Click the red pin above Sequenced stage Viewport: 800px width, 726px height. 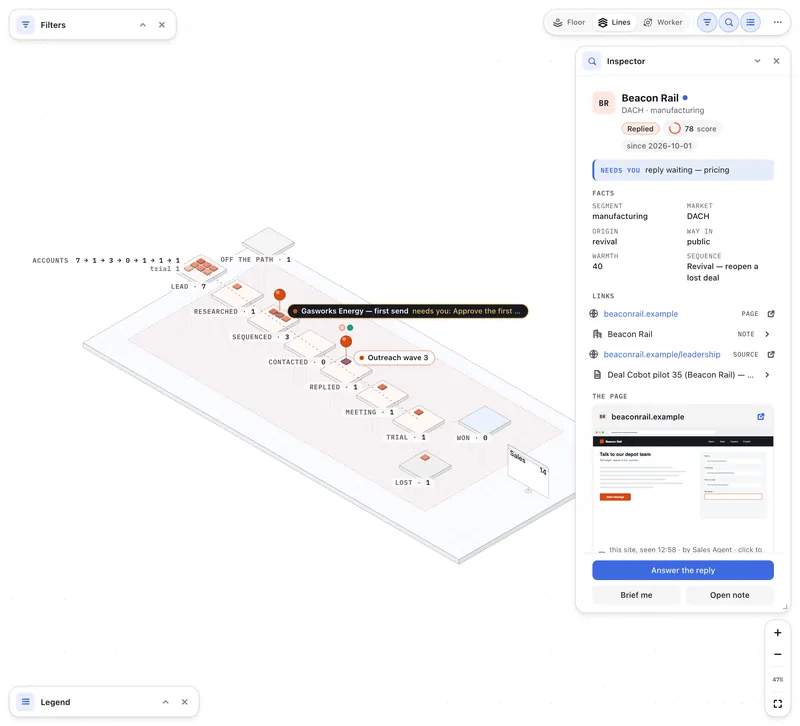[x=280, y=295]
